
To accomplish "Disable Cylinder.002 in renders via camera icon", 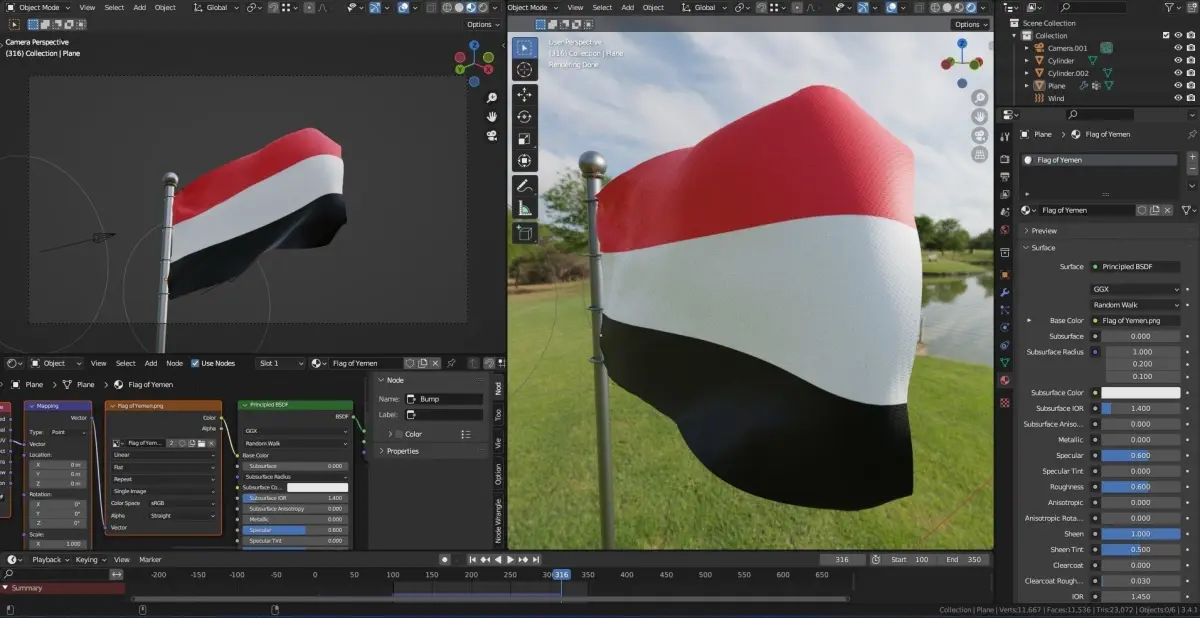I will coord(1190,73).
